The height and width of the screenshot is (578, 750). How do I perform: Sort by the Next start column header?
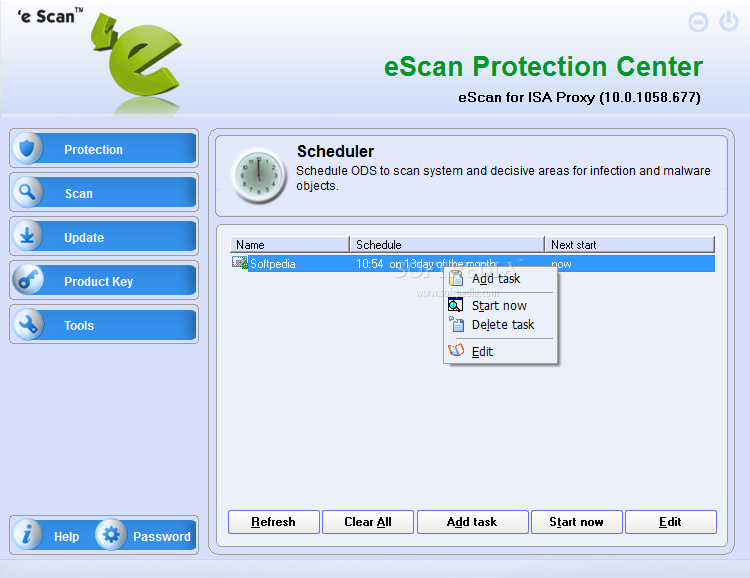629,245
